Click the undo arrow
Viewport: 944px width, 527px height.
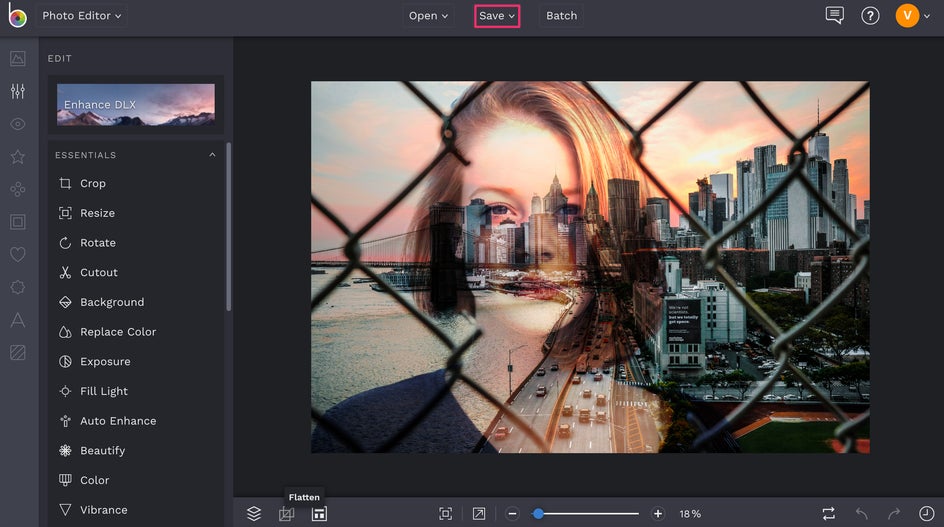(x=862, y=514)
